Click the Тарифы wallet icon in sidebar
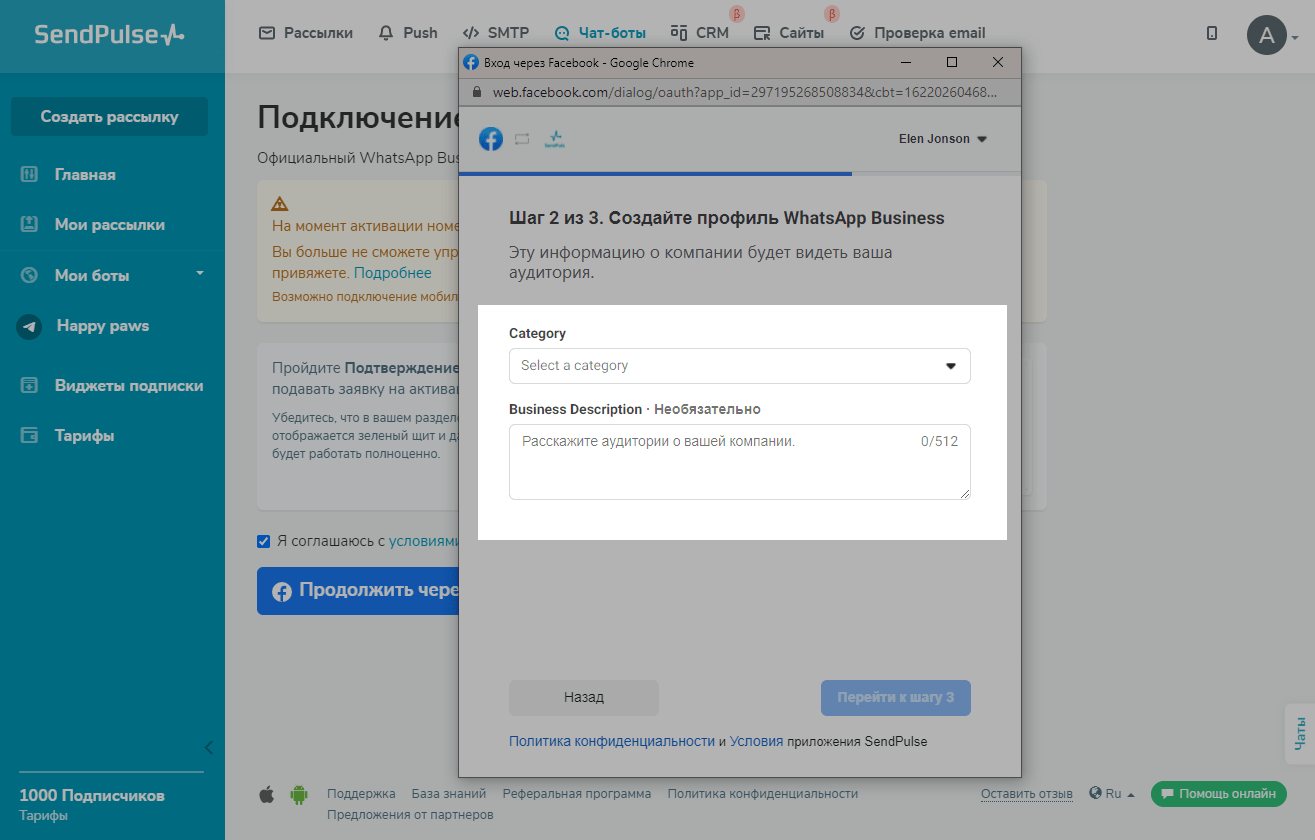 (x=29, y=436)
